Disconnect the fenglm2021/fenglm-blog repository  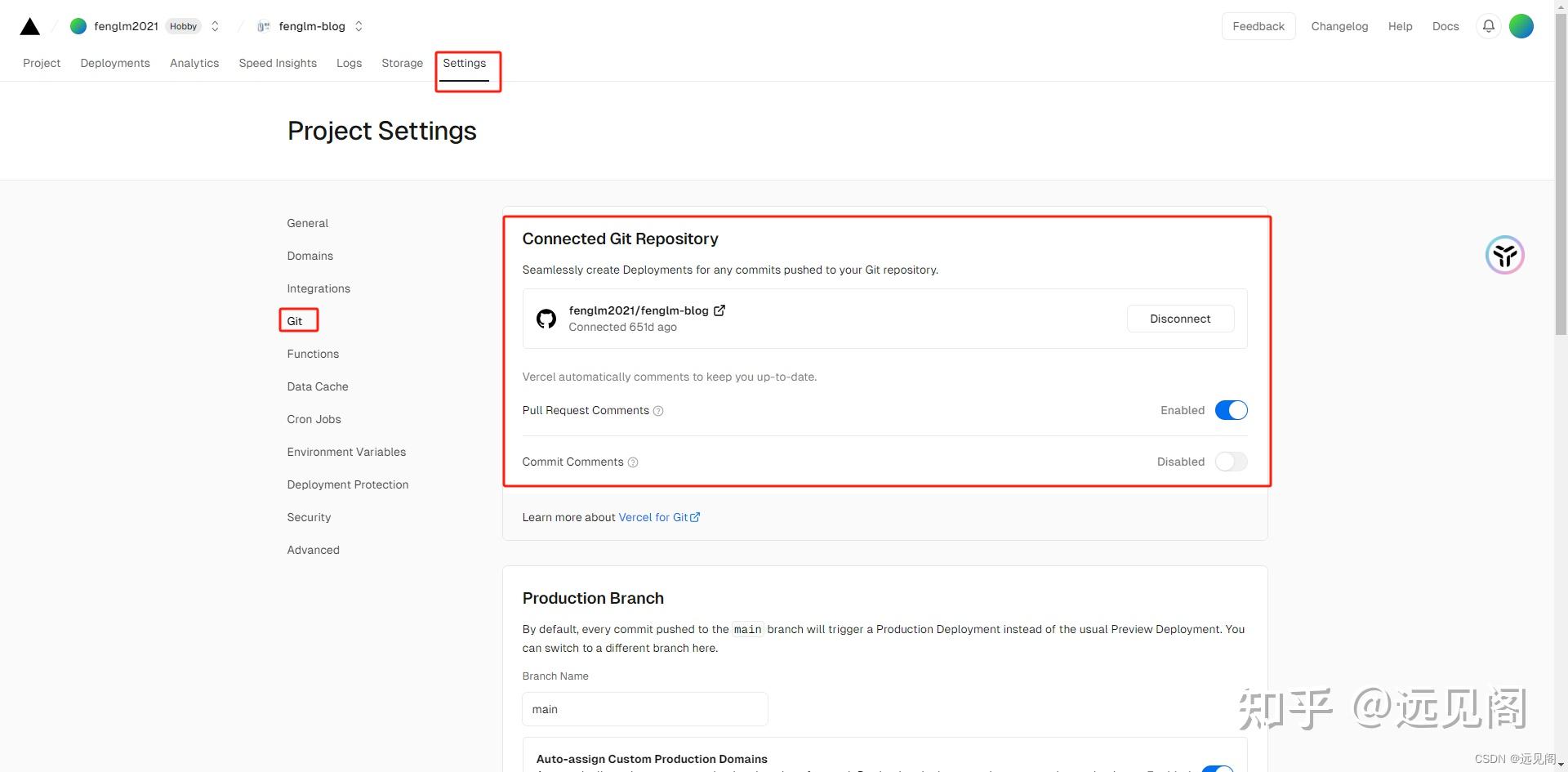1180,319
